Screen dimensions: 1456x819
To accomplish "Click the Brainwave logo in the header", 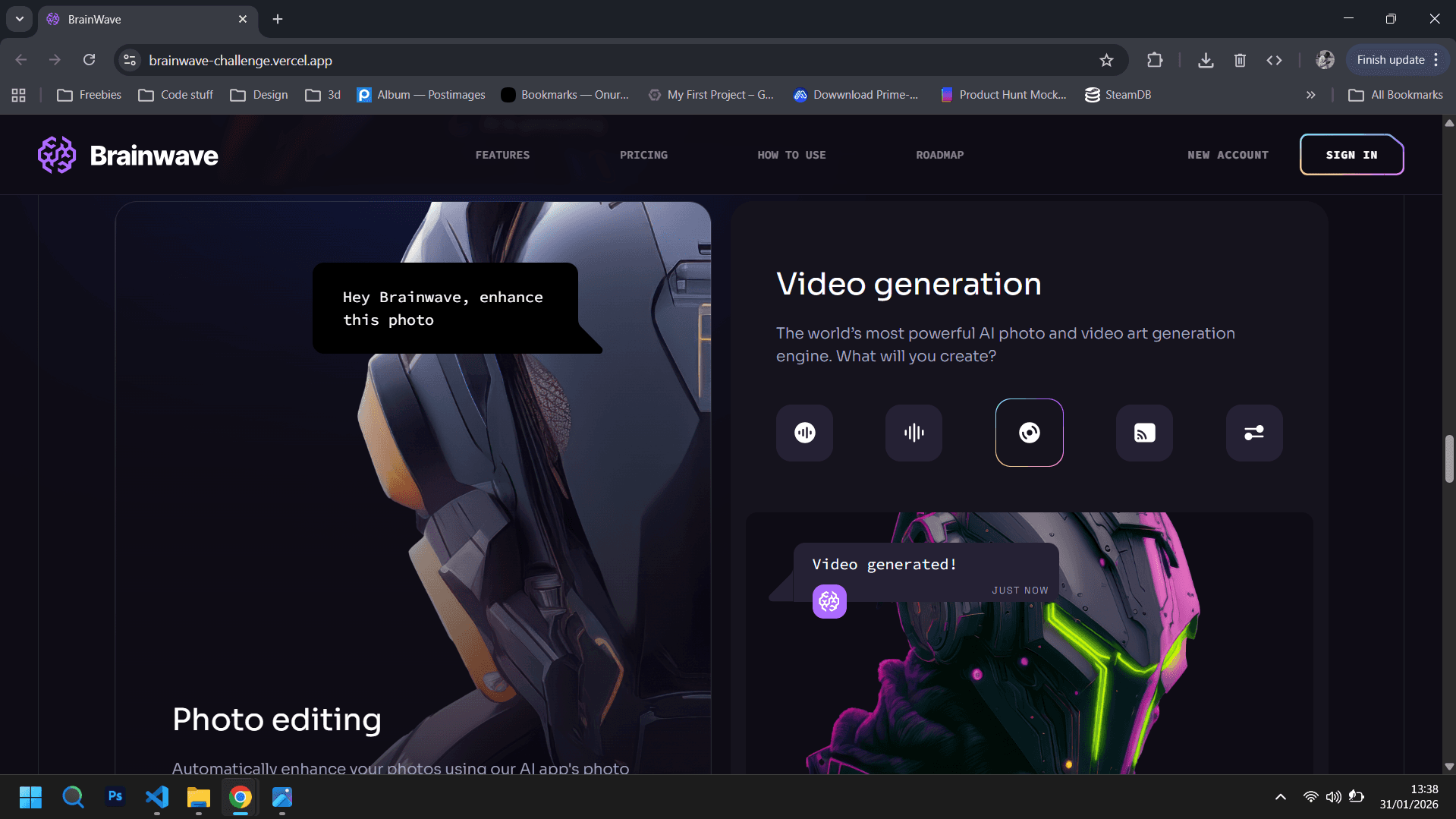I will 127,154.
